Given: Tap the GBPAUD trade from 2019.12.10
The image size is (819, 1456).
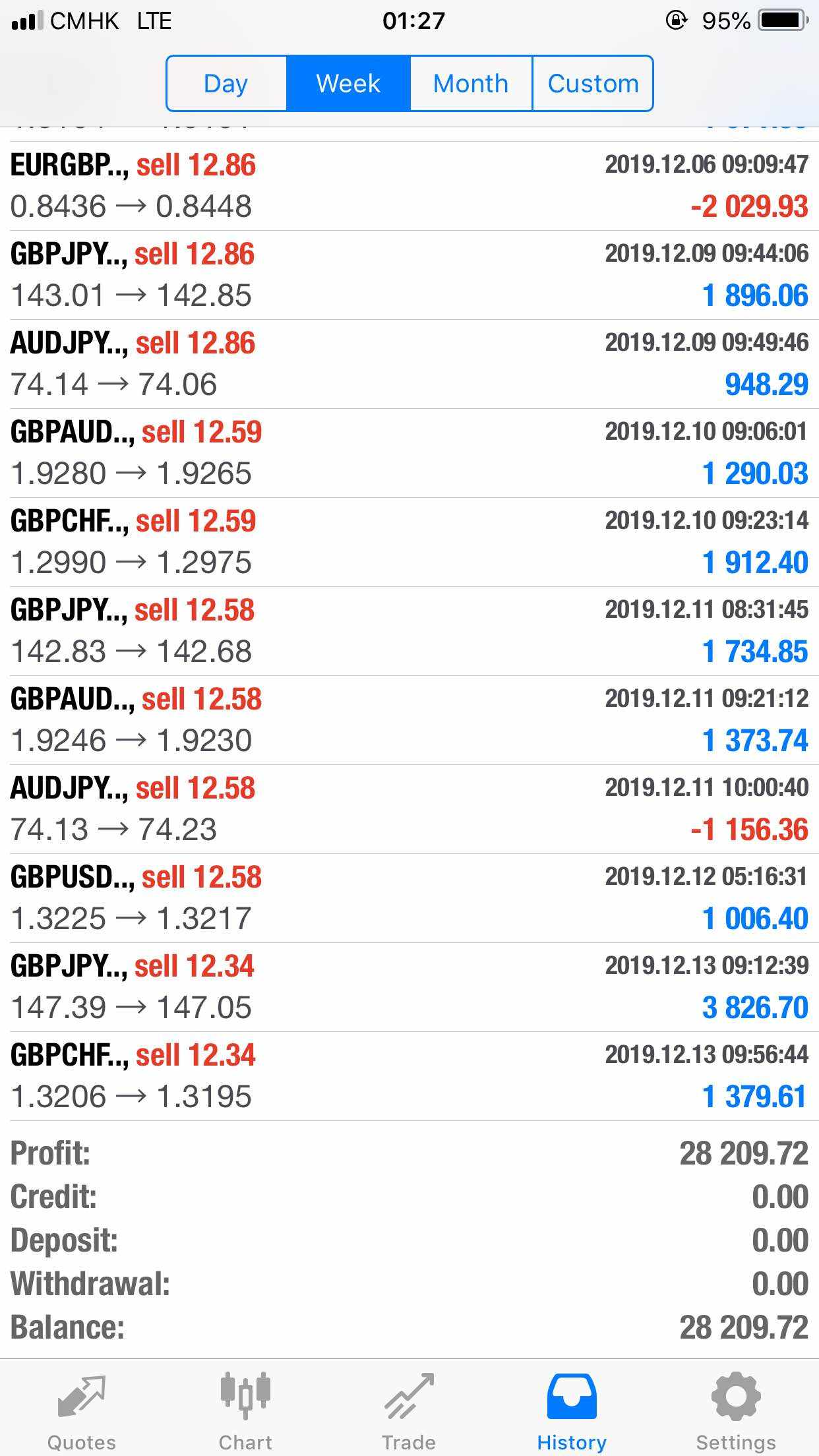Looking at the screenshot, I should (409, 453).
